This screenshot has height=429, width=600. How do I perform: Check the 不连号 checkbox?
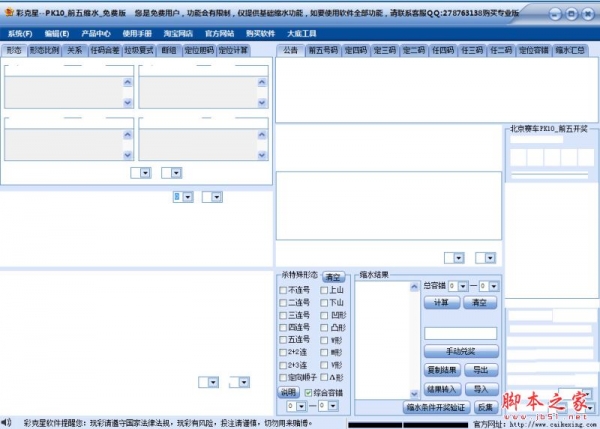[x=283, y=290]
